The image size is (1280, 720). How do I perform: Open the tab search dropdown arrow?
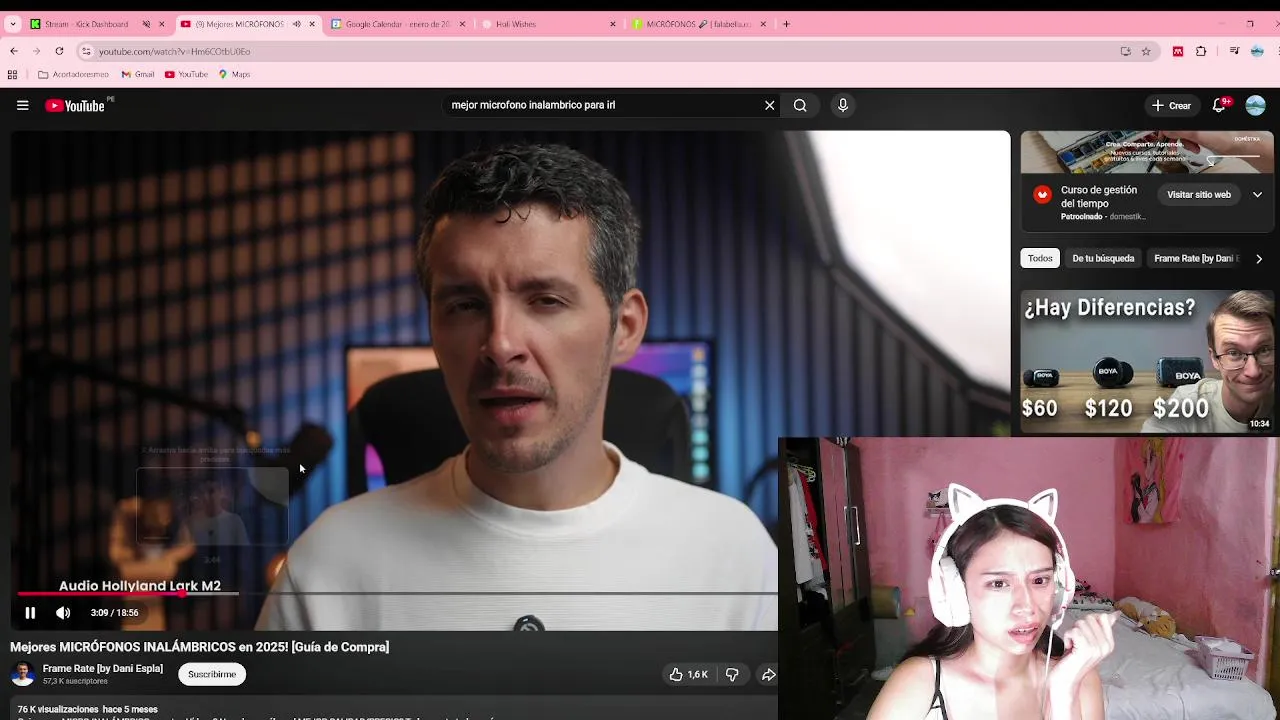[13, 24]
